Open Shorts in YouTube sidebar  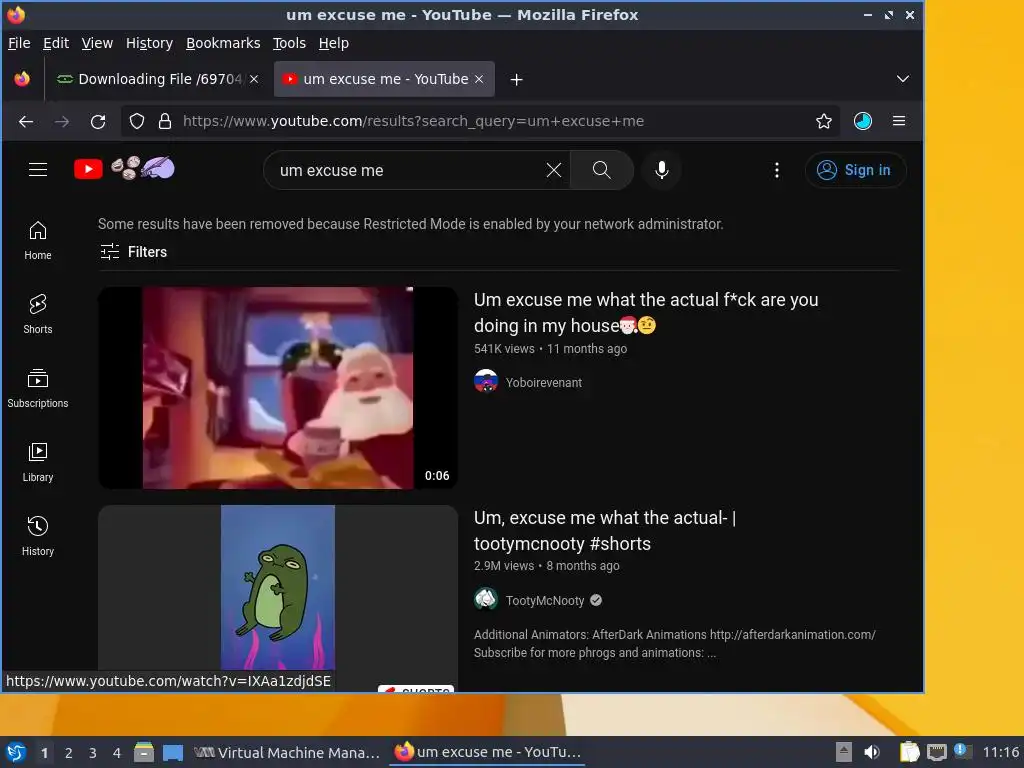pos(38,314)
